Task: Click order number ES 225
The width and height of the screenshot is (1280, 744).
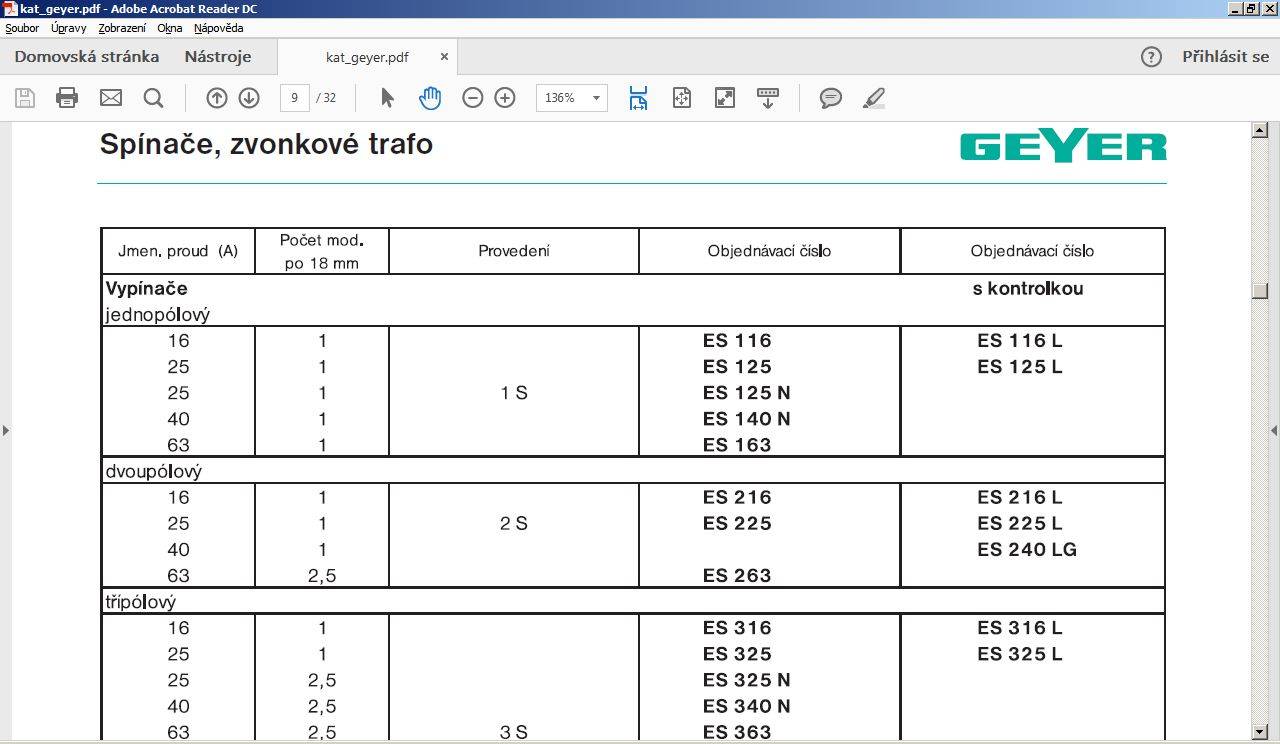Action: pos(737,523)
